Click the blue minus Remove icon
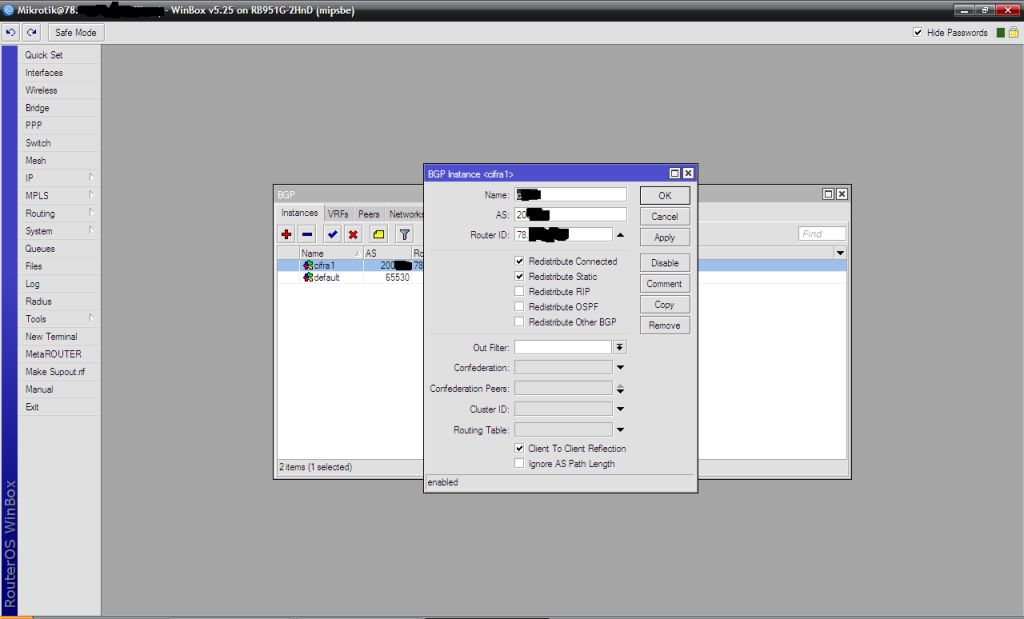 click(307, 234)
